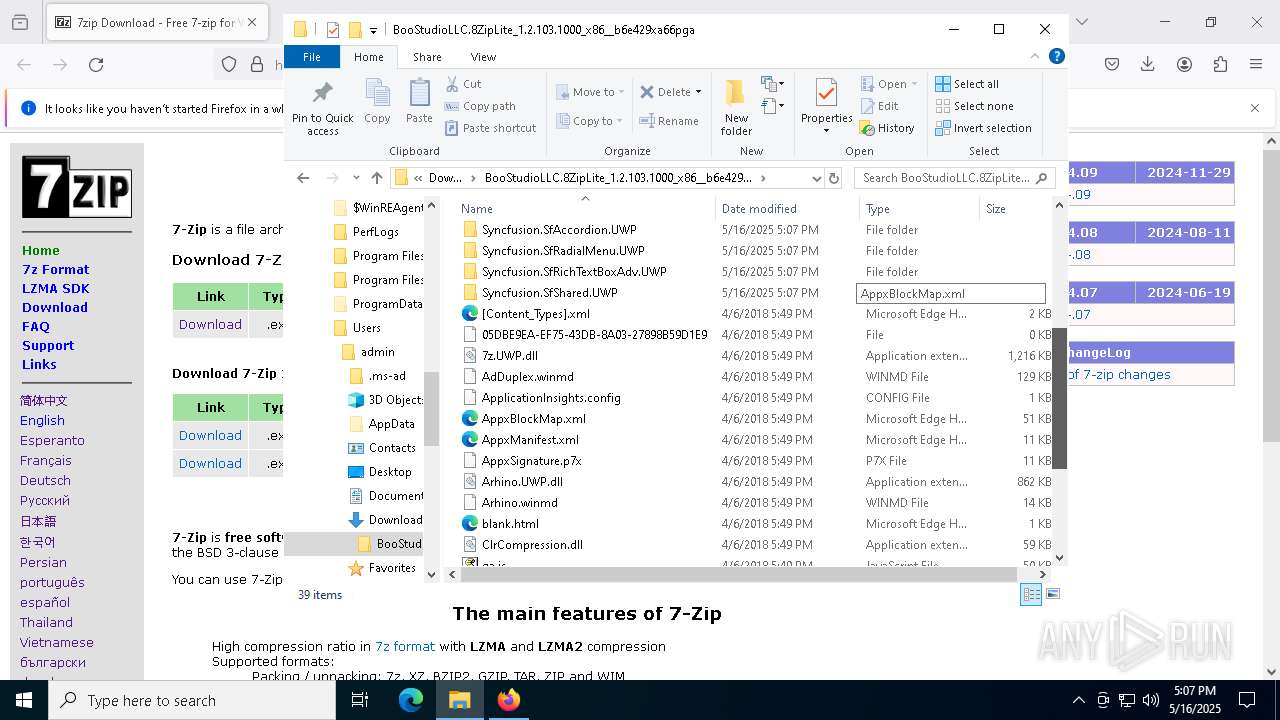Click New folder icon
1280x720 pixels.
(x=736, y=107)
